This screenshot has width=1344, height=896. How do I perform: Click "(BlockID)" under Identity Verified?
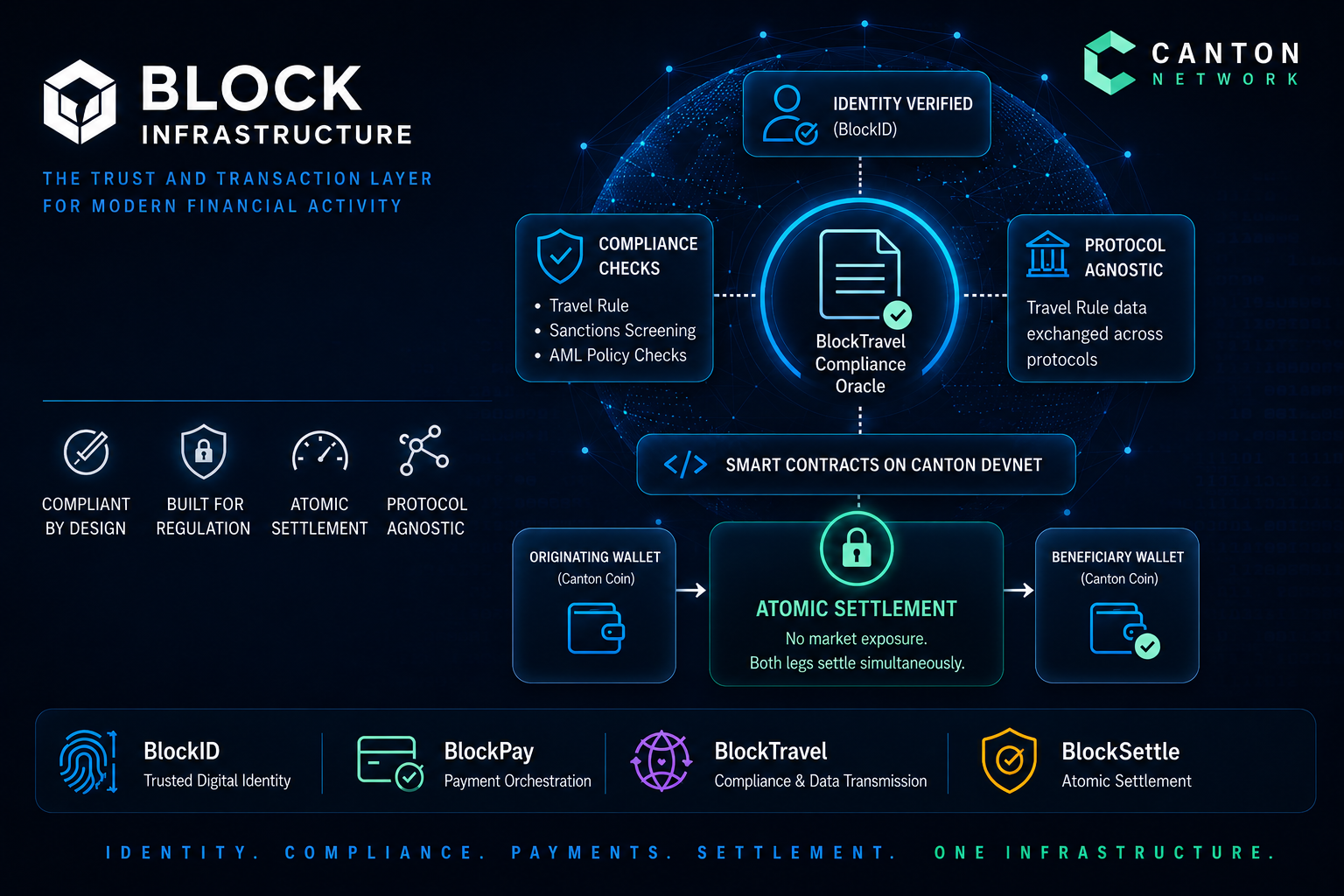[x=865, y=129]
